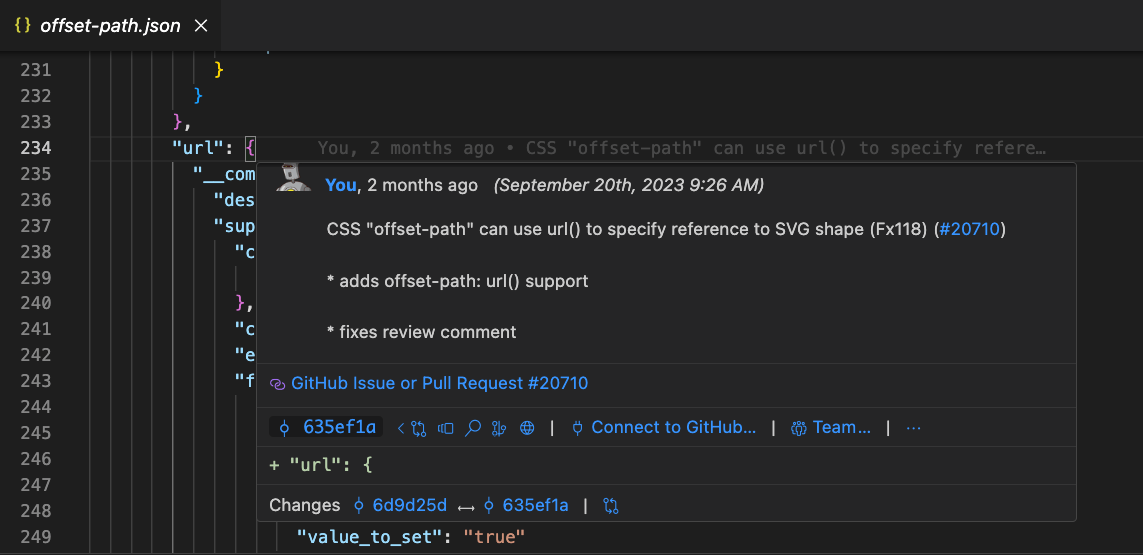Click the globe open on remote icon
This screenshot has width=1143, height=555.
527,428
